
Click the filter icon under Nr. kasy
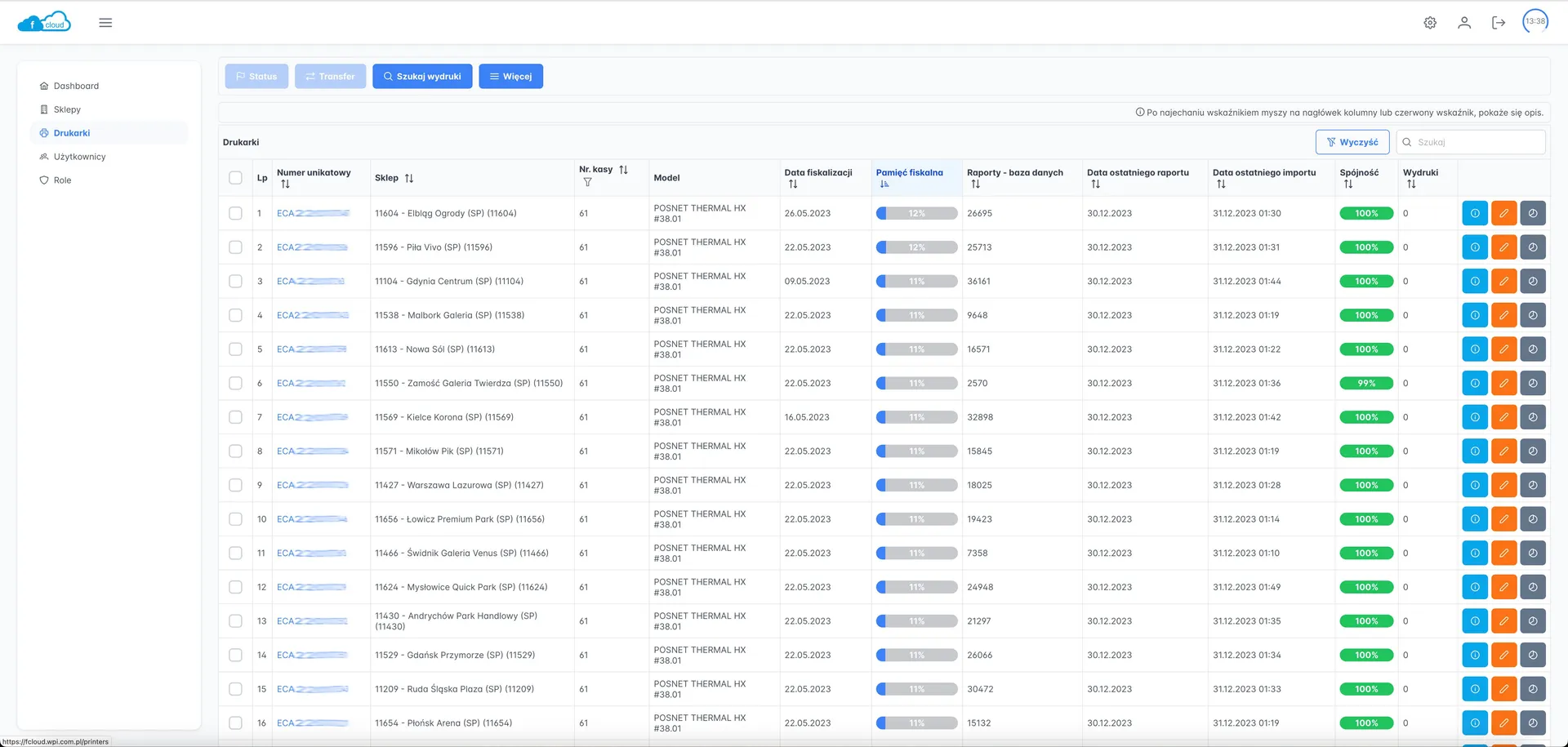click(x=587, y=183)
